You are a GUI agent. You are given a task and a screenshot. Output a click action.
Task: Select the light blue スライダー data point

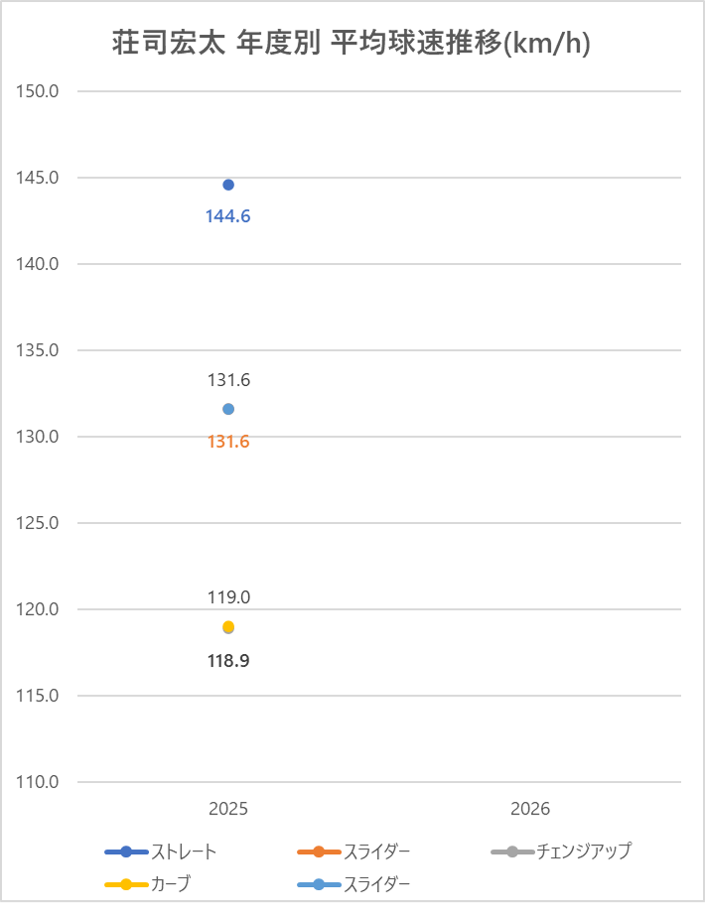(228, 409)
